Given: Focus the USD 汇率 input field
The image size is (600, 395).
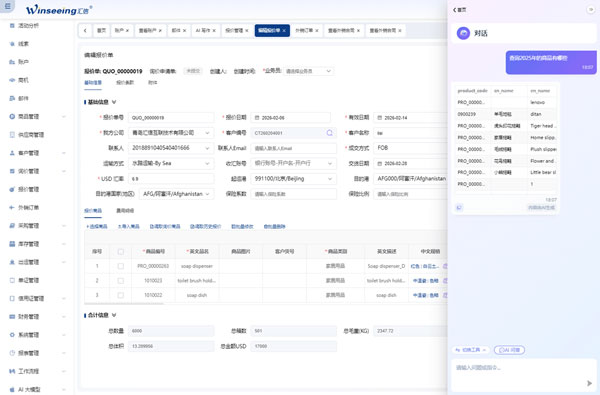Looking at the screenshot, I should (x=171, y=179).
